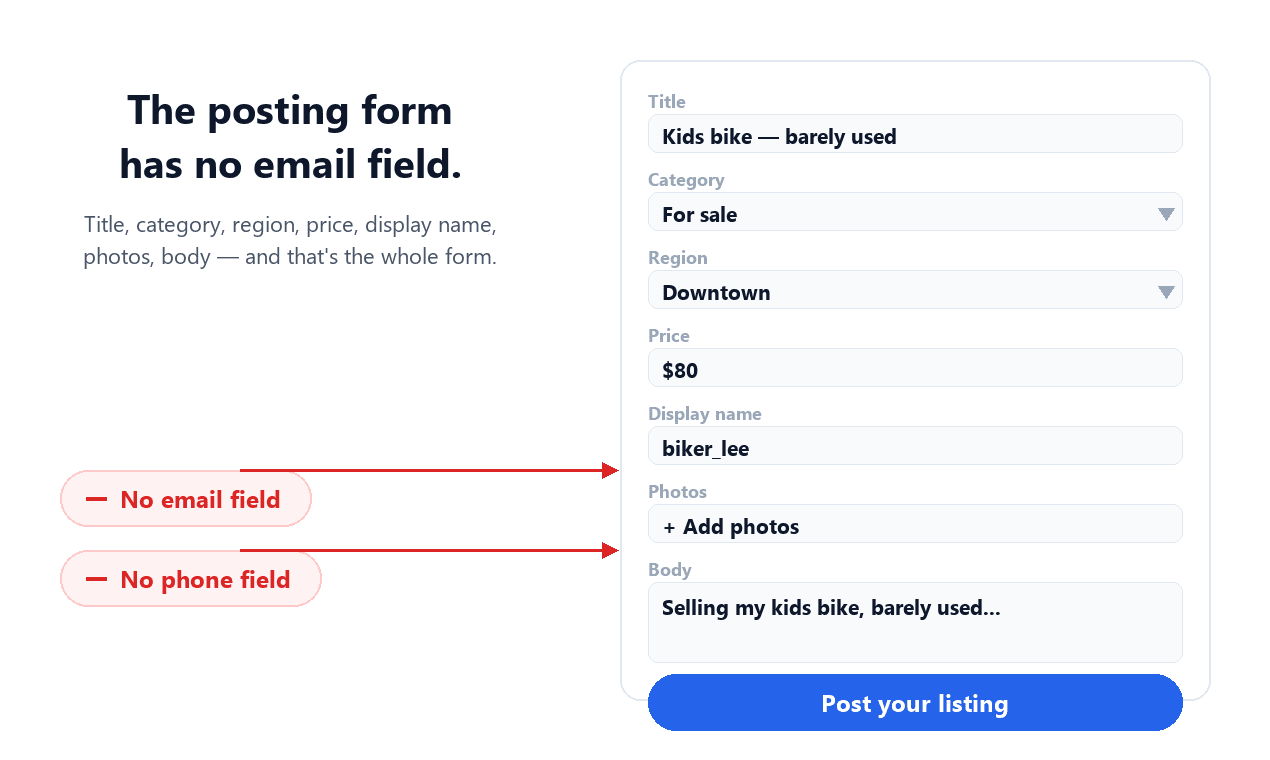The image size is (1270, 760).
Task: Select the For sale category combo box
Action: tap(915, 212)
